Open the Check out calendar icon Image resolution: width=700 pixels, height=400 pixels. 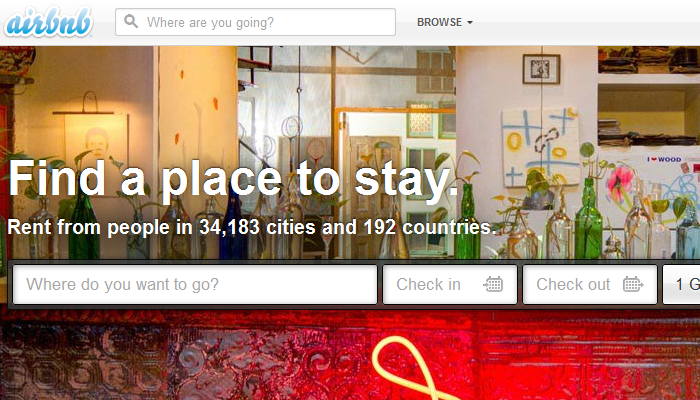pyautogui.click(x=633, y=284)
